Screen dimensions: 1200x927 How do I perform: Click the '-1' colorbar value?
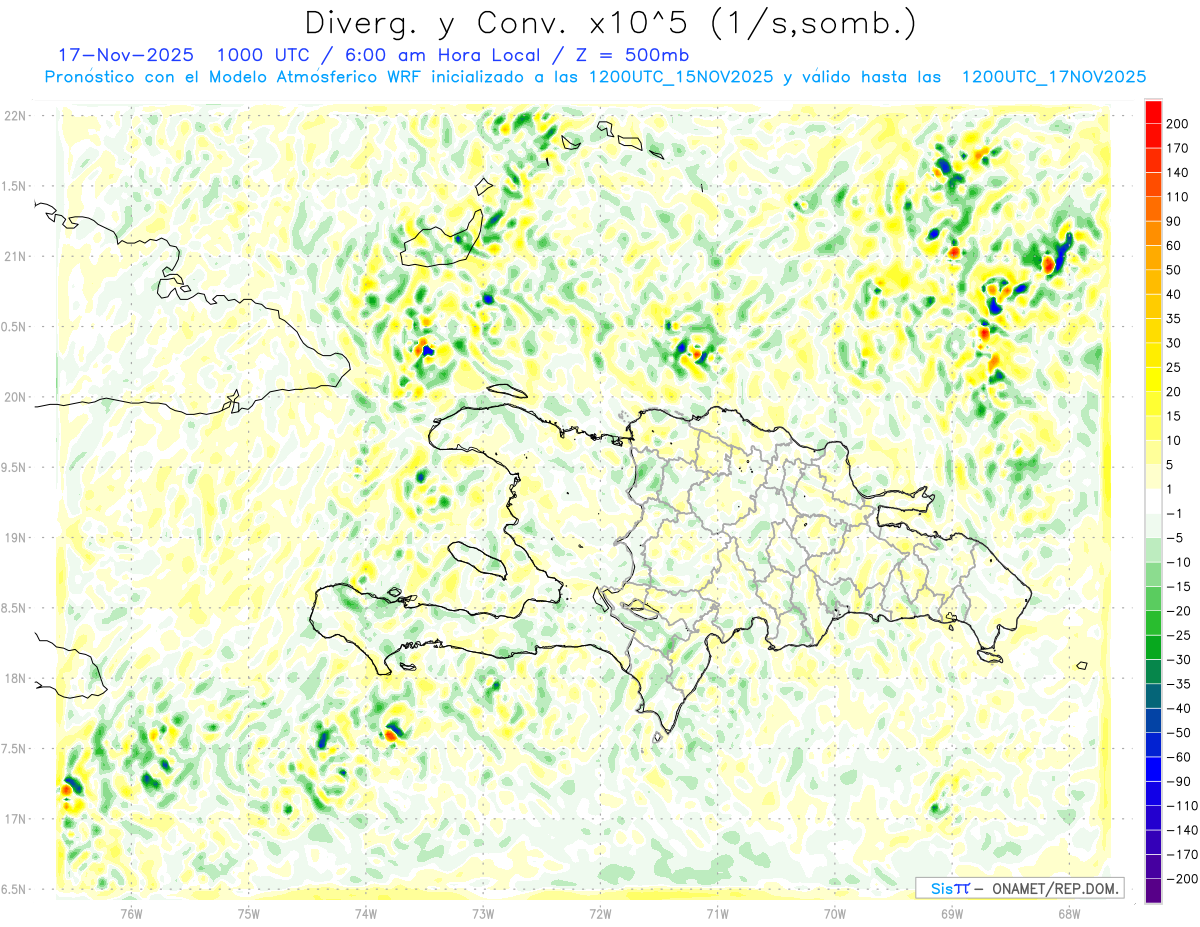pyautogui.click(x=1174, y=513)
